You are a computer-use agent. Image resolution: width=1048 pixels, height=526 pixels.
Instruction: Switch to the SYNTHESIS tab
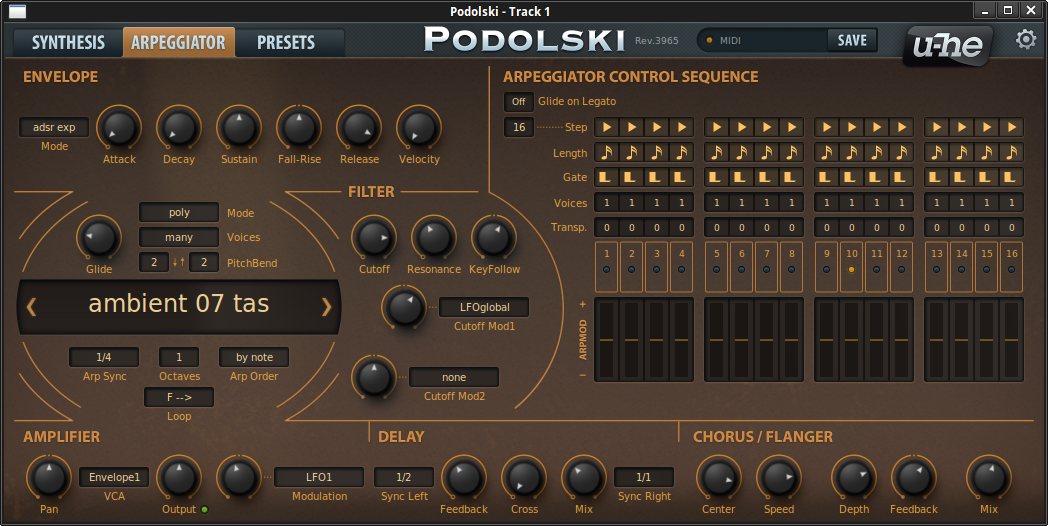(68, 42)
